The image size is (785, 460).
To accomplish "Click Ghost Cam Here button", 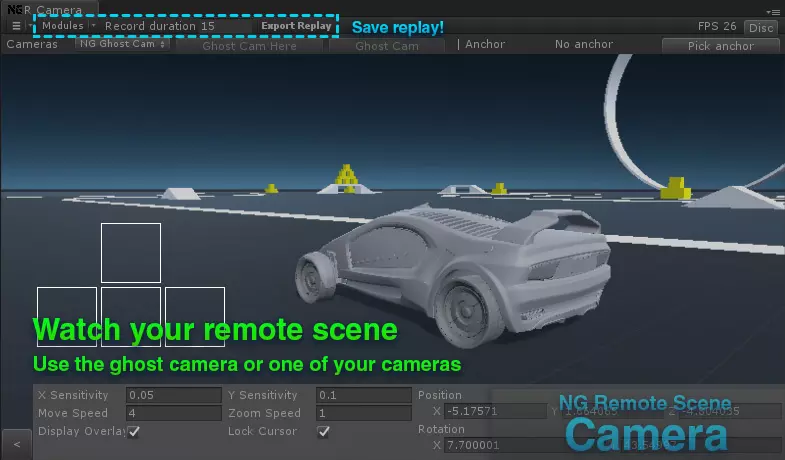I will coord(249,46).
